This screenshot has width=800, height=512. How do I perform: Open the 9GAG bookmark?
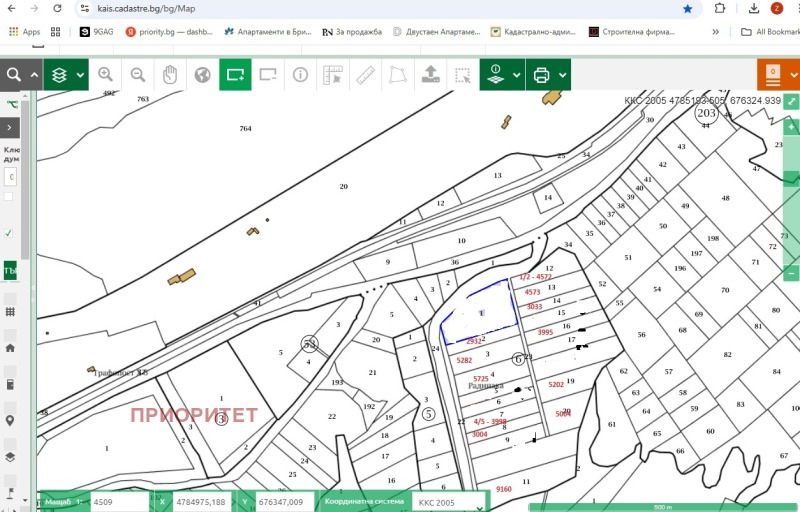tap(96, 32)
